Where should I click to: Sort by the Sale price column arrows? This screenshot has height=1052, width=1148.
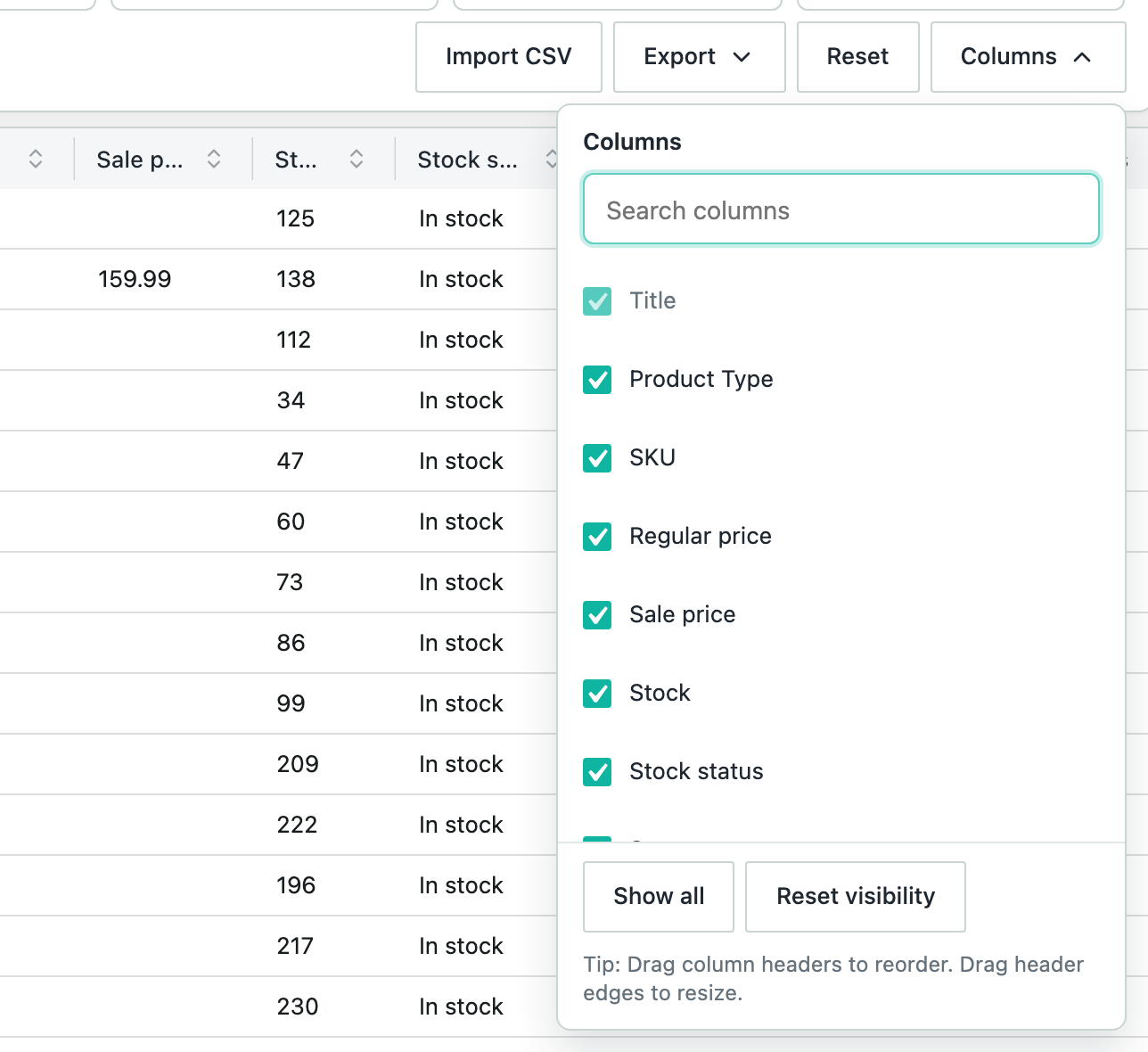pyautogui.click(x=214, y=159)
